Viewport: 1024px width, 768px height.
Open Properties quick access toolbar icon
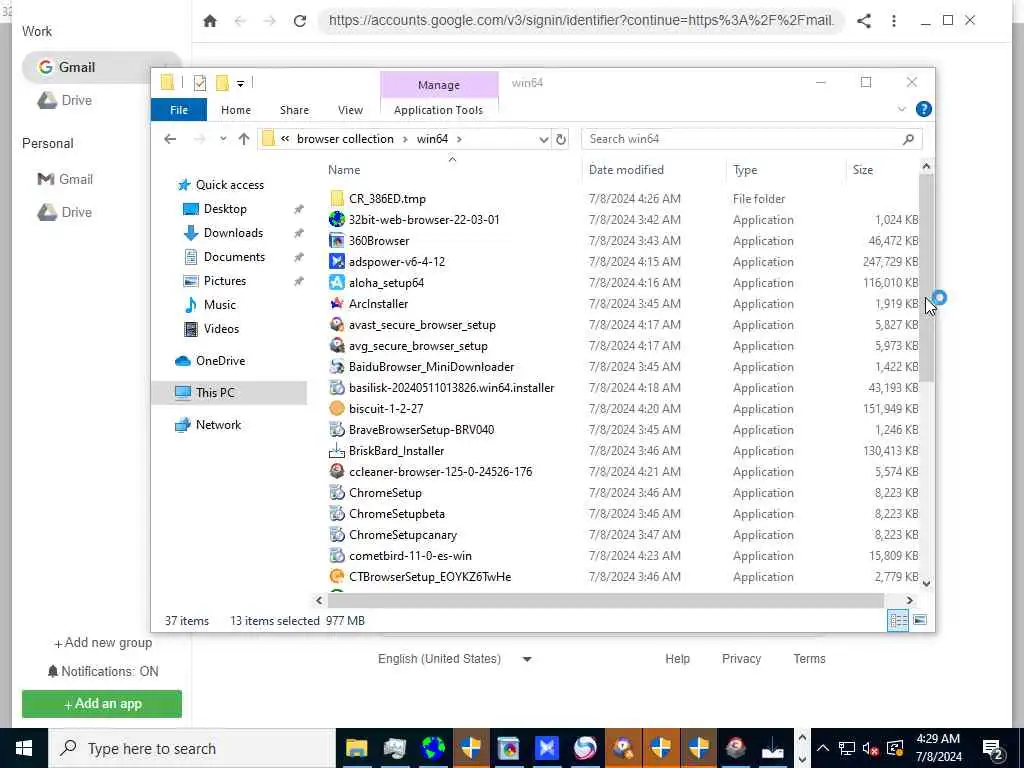[x=200, y=83]
